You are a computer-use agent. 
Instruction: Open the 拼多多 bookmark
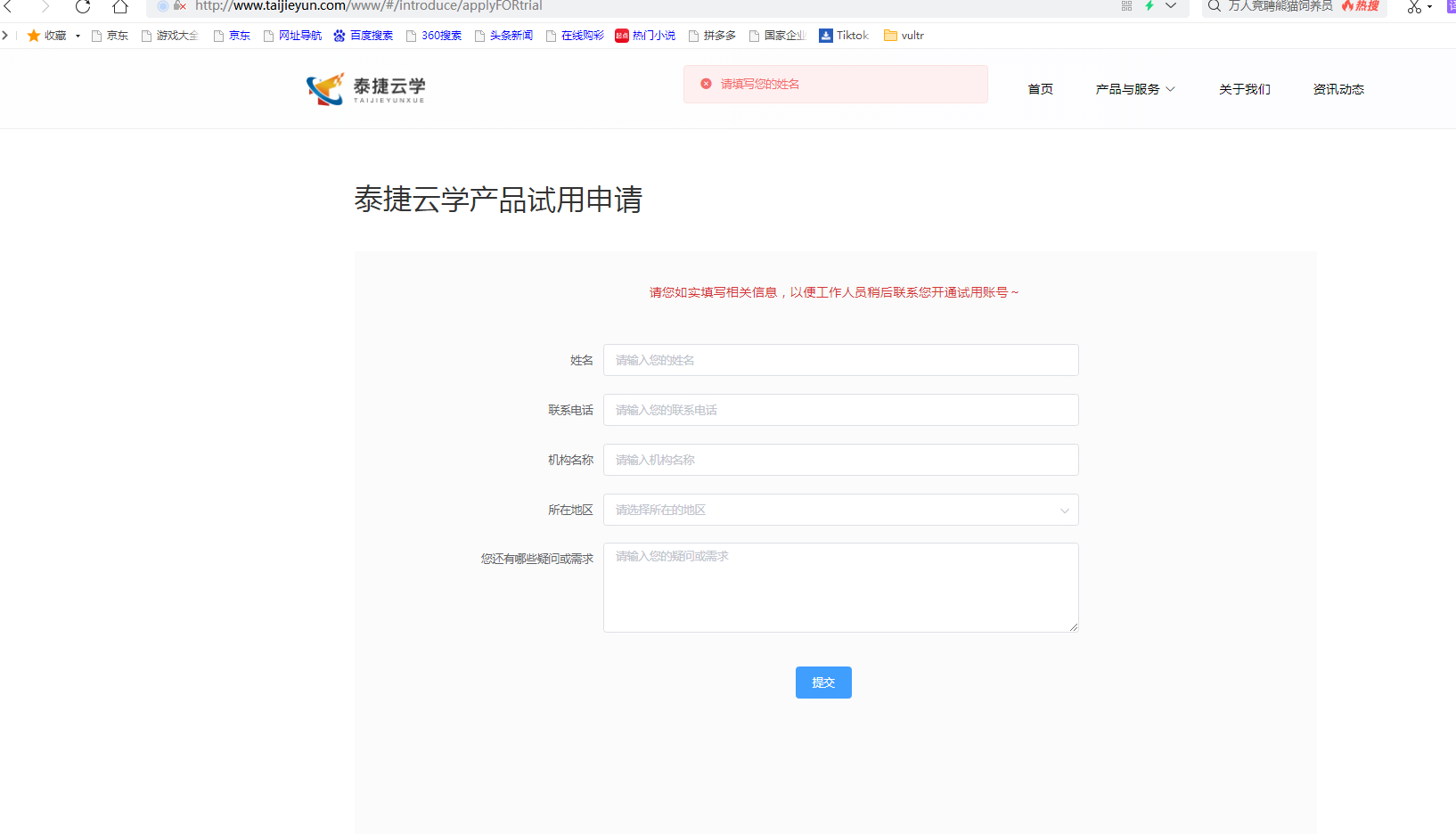tap(712, 36)
